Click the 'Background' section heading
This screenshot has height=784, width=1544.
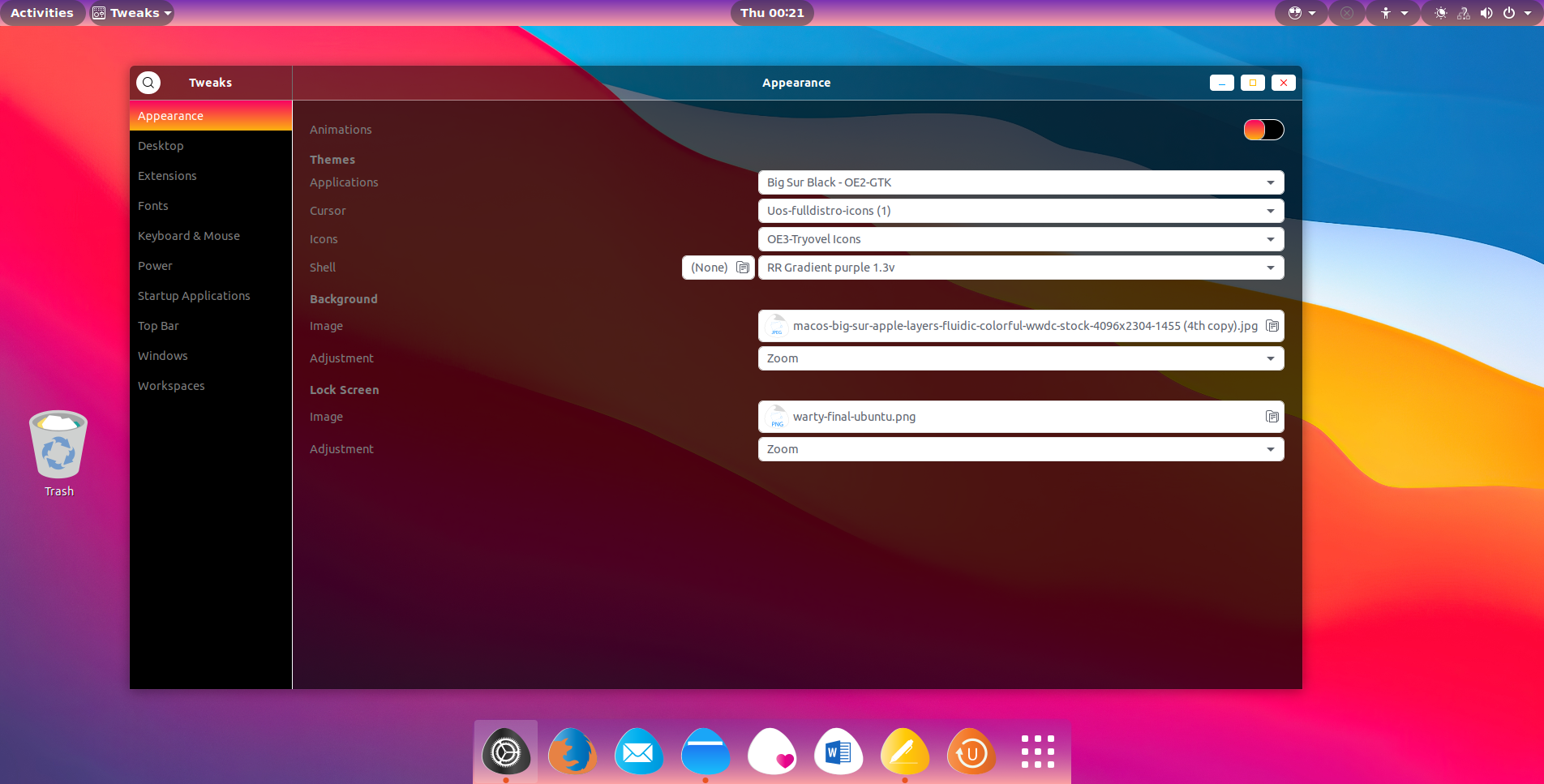344,299
